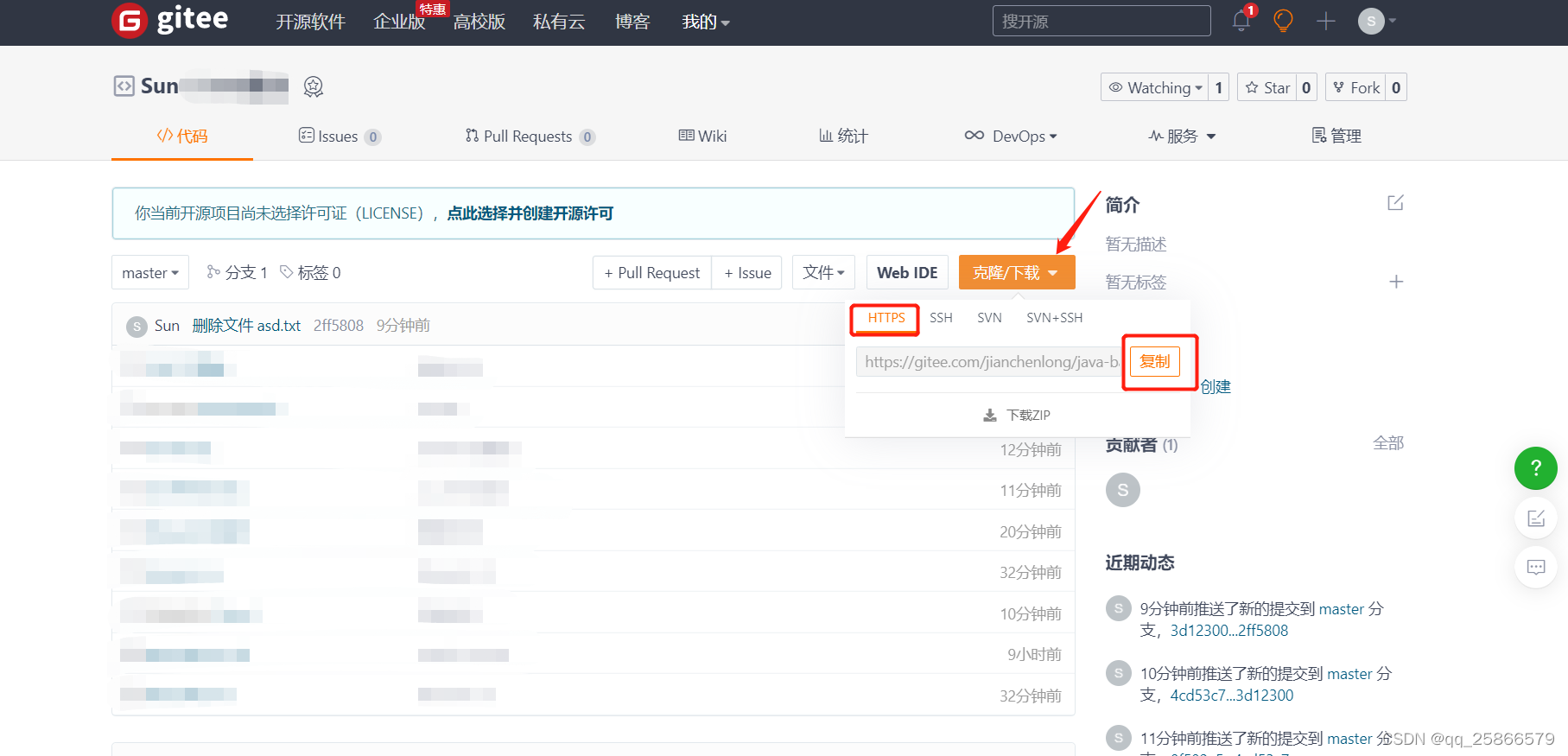Expand the 服务 dropdown tab

[x=1182, y=136]
